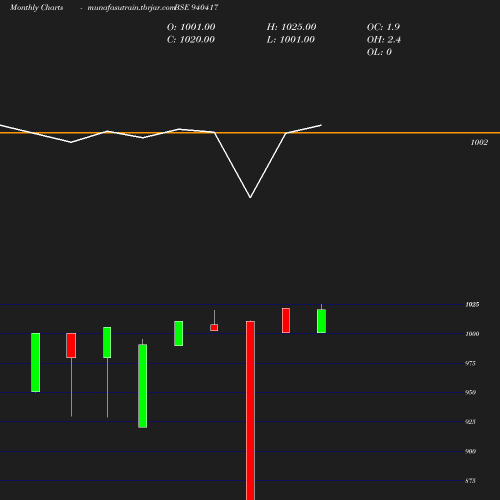Click the munafasutrain website name in header

point(131,7)
